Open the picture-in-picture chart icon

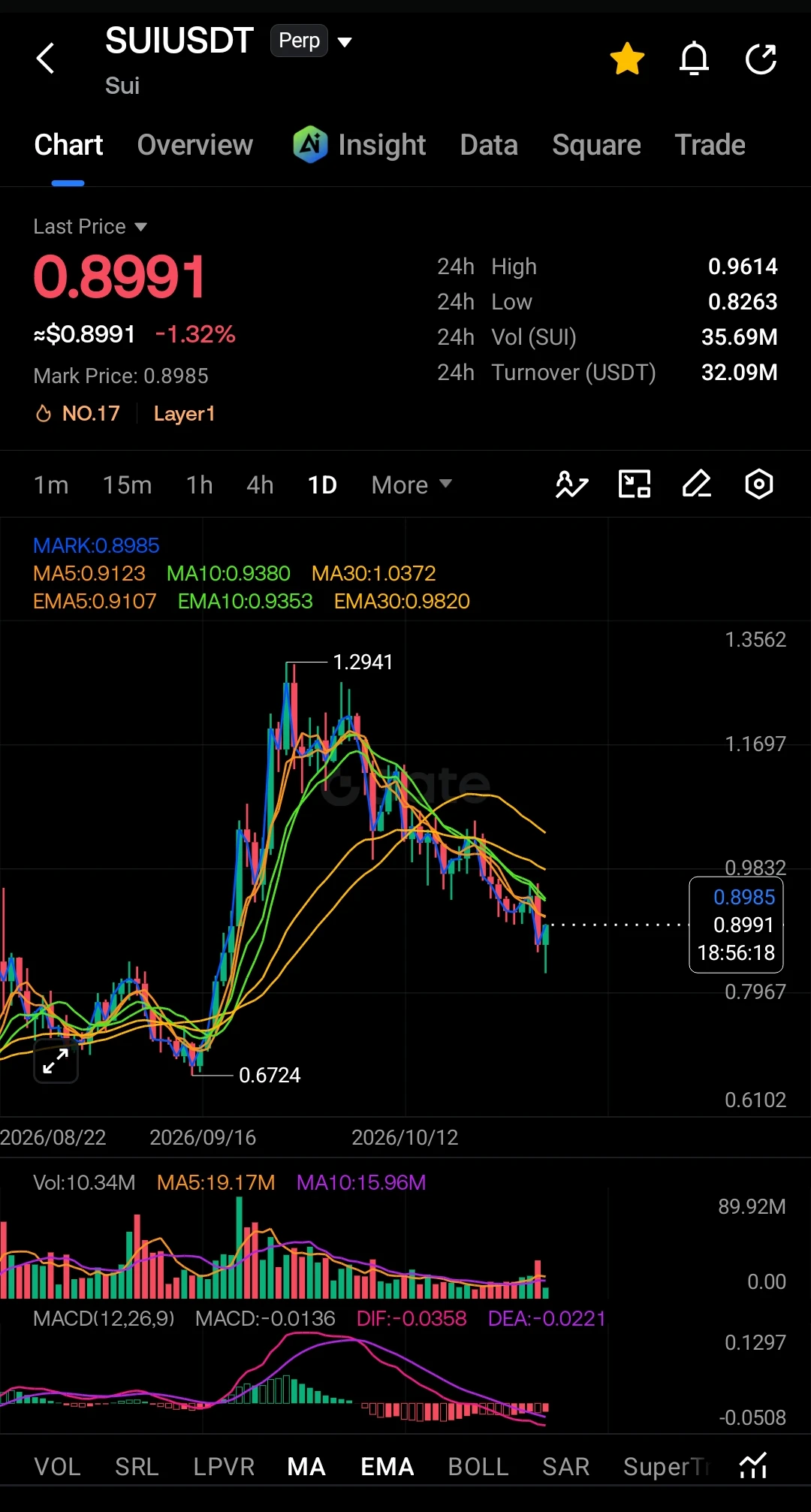(635, 484)
